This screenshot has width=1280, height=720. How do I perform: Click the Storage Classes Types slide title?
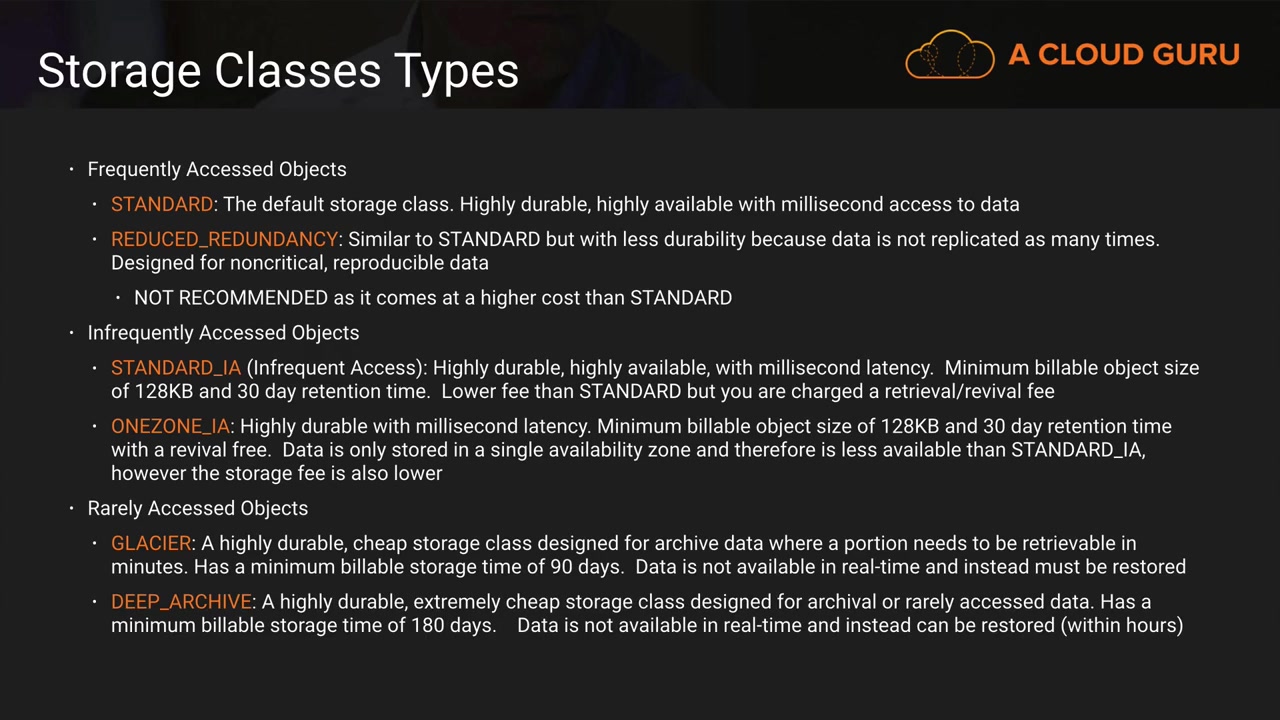click(x=278, y=71)
